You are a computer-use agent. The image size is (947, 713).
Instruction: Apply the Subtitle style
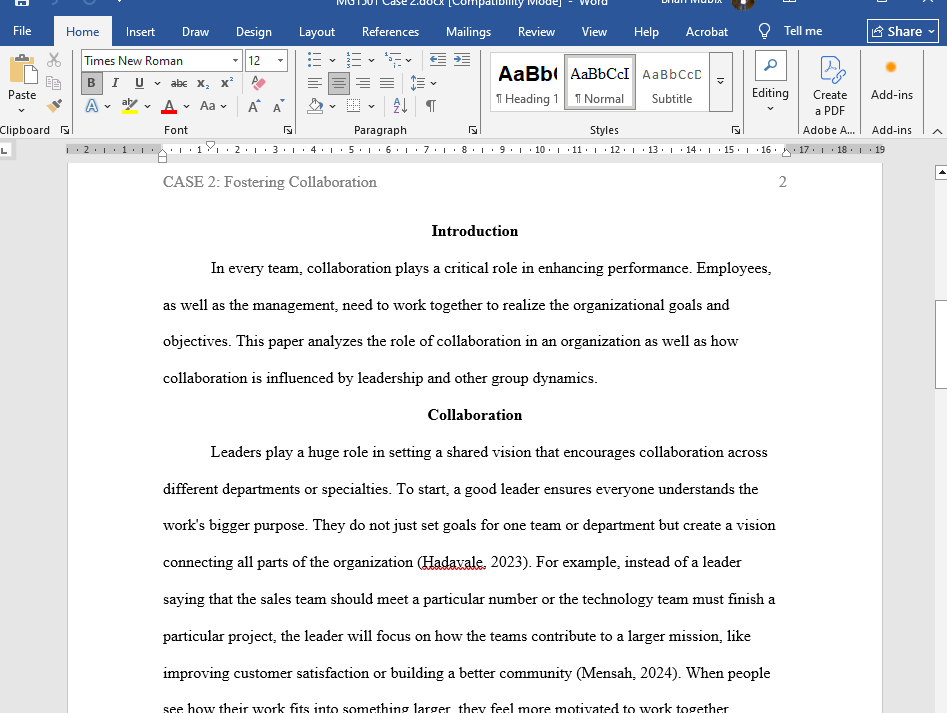pos(672,82)
